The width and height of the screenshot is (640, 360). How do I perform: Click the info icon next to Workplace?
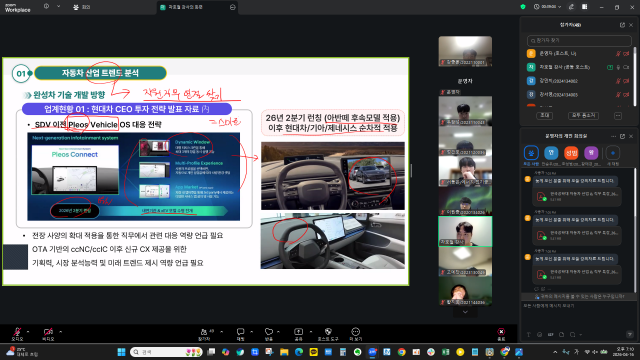[x=47, y=7]
